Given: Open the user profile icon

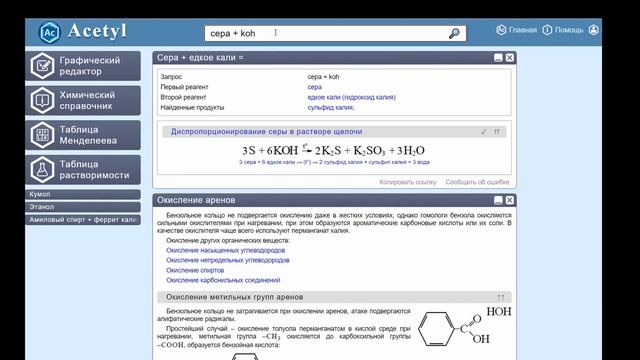Looking at the screenshot, I should pyautogui.click(x=593, y=30).
